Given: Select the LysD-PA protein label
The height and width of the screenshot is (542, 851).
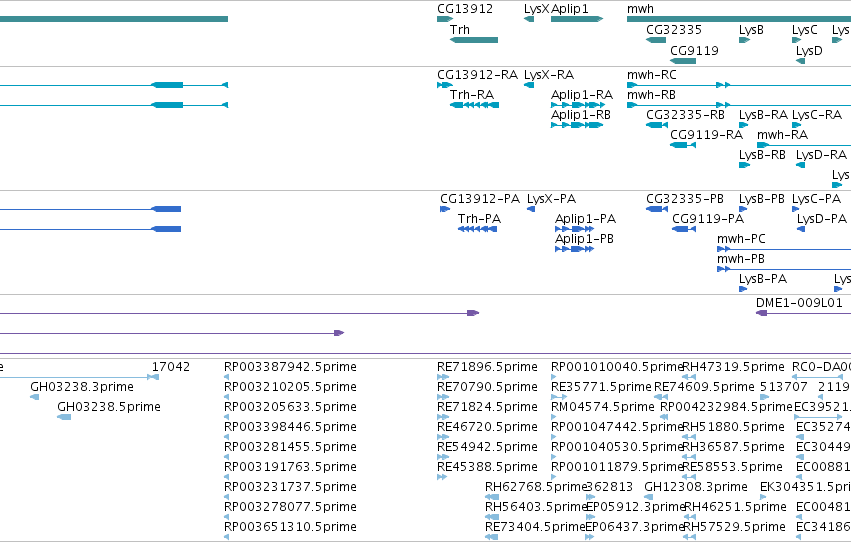Looking at the screenshot, I should (x=822, y=220).
